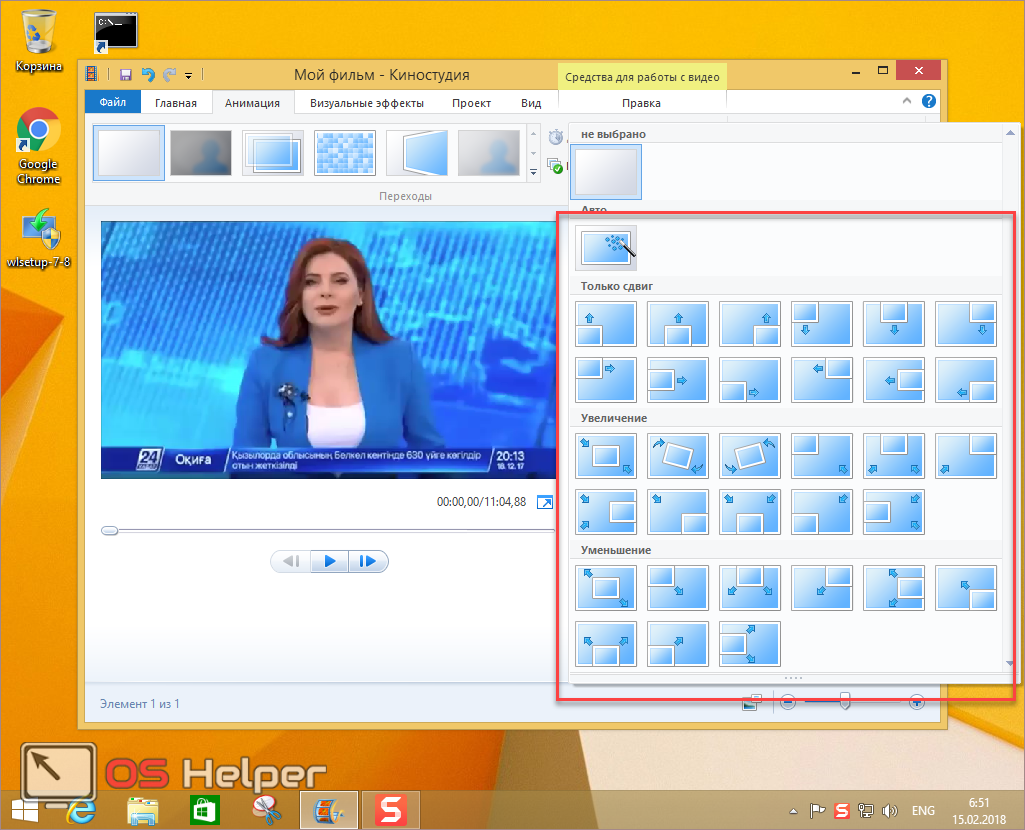Open the Файл menu
Viewport: 1025px width, 830px height.
pos(113,103)
